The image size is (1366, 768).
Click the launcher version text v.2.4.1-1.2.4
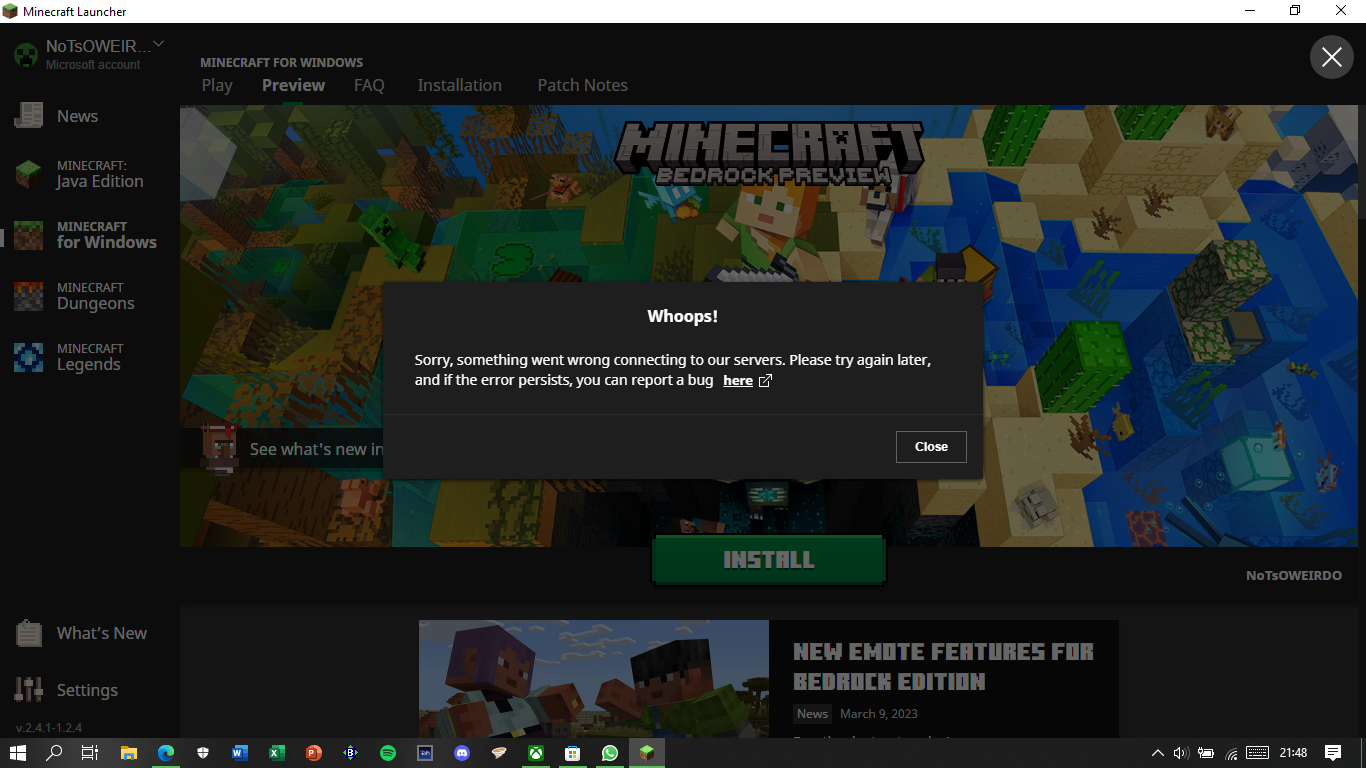49,727
